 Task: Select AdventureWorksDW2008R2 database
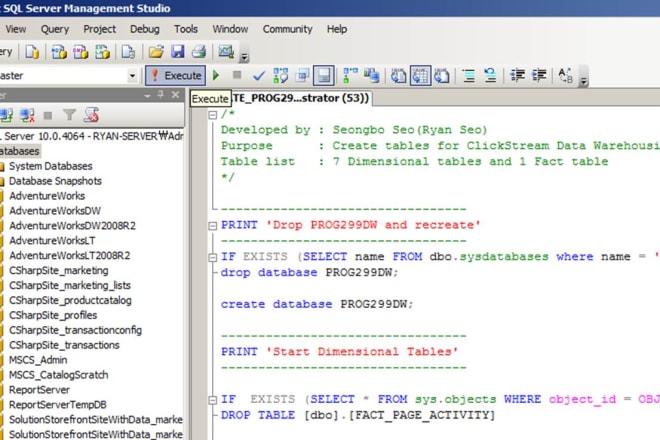(72, 226)
